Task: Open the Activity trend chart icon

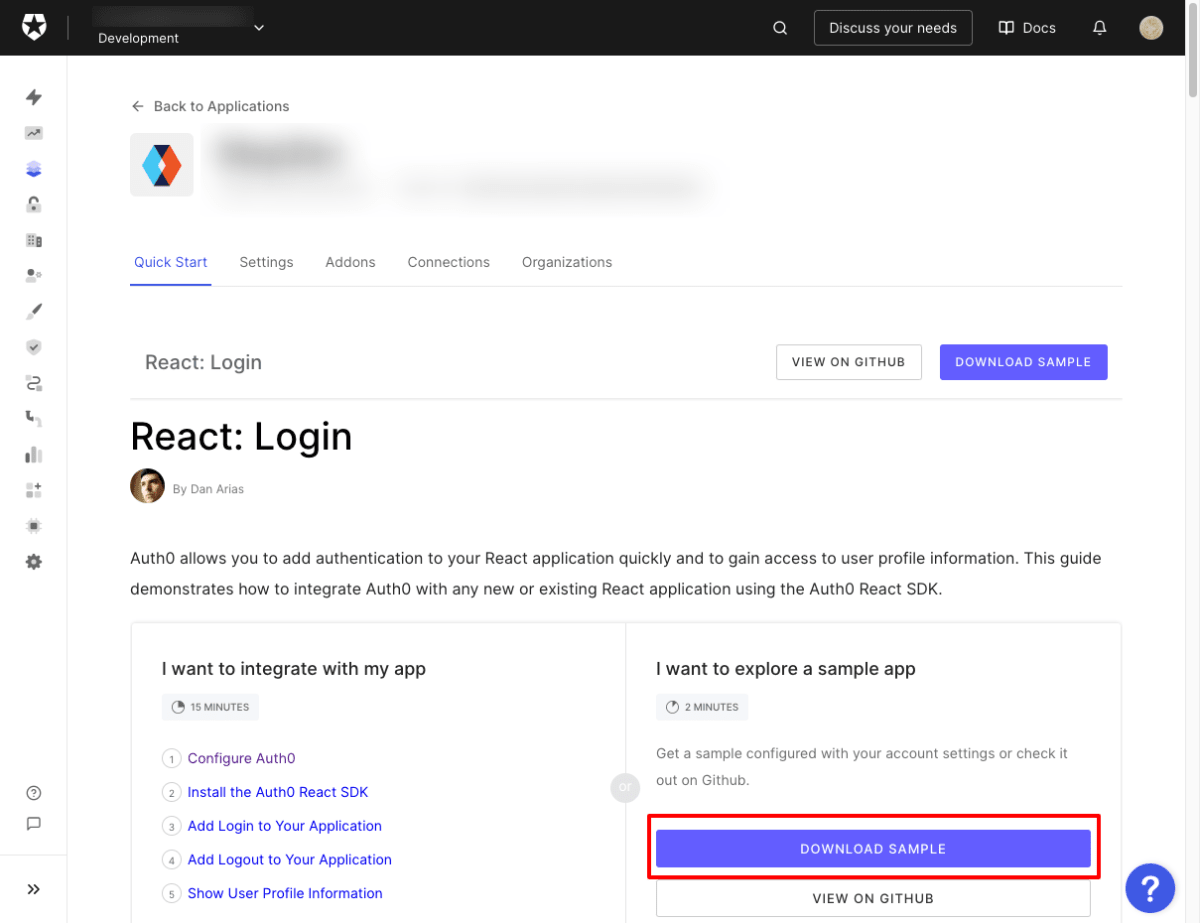Action: pos(34,133)
